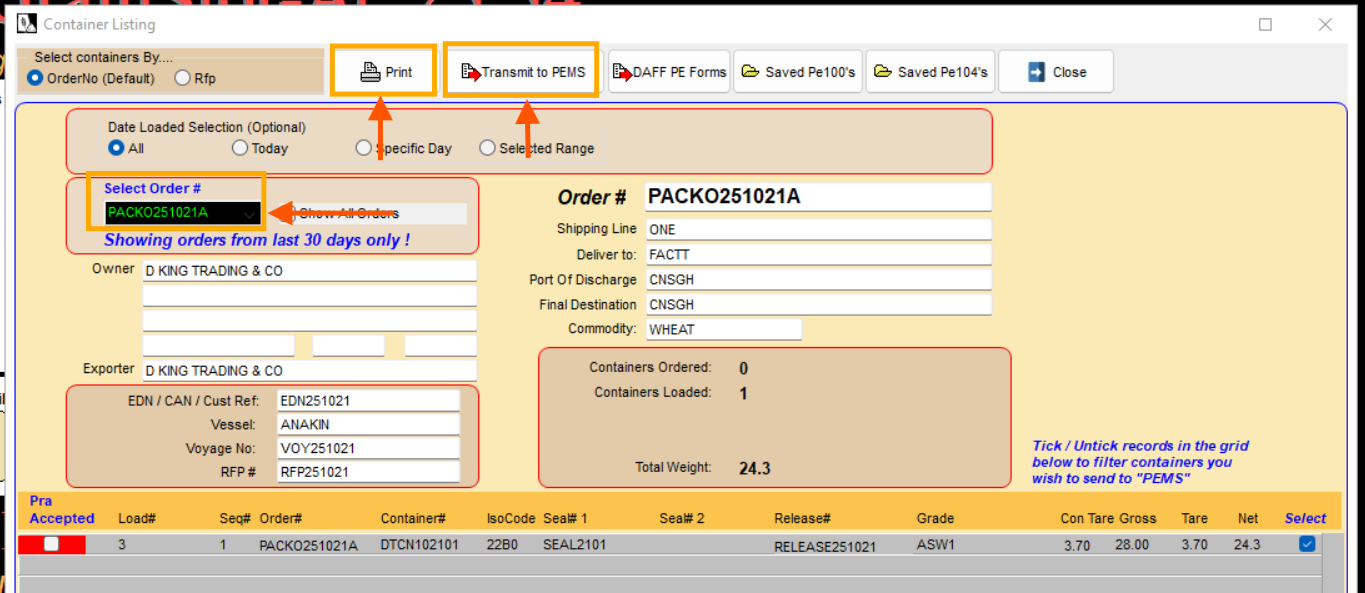Click the Grade column header
Viewport: 1365px width, 593px height.
(935, 518)
